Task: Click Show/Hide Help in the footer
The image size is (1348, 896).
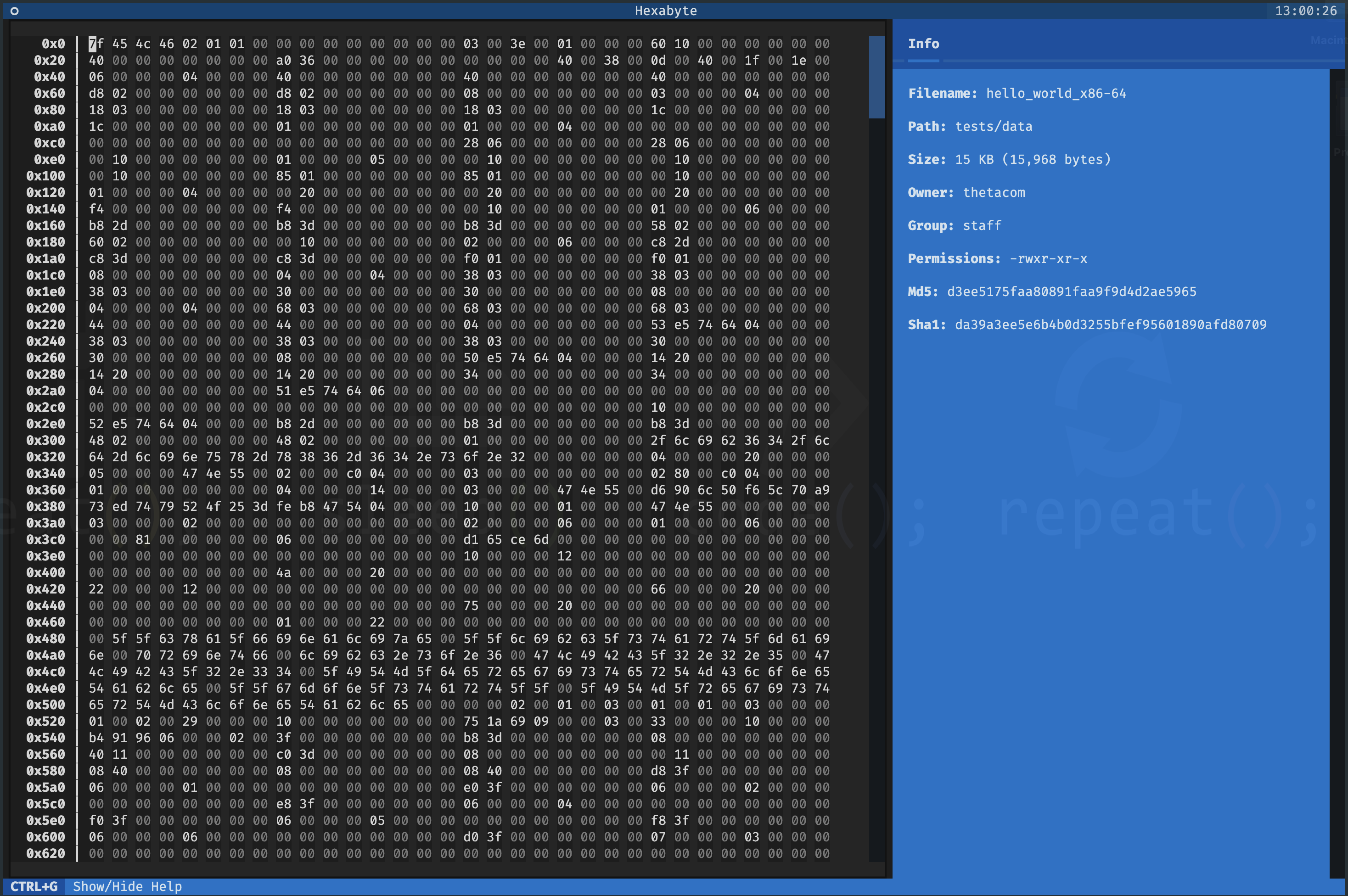Action: [127, 886]
